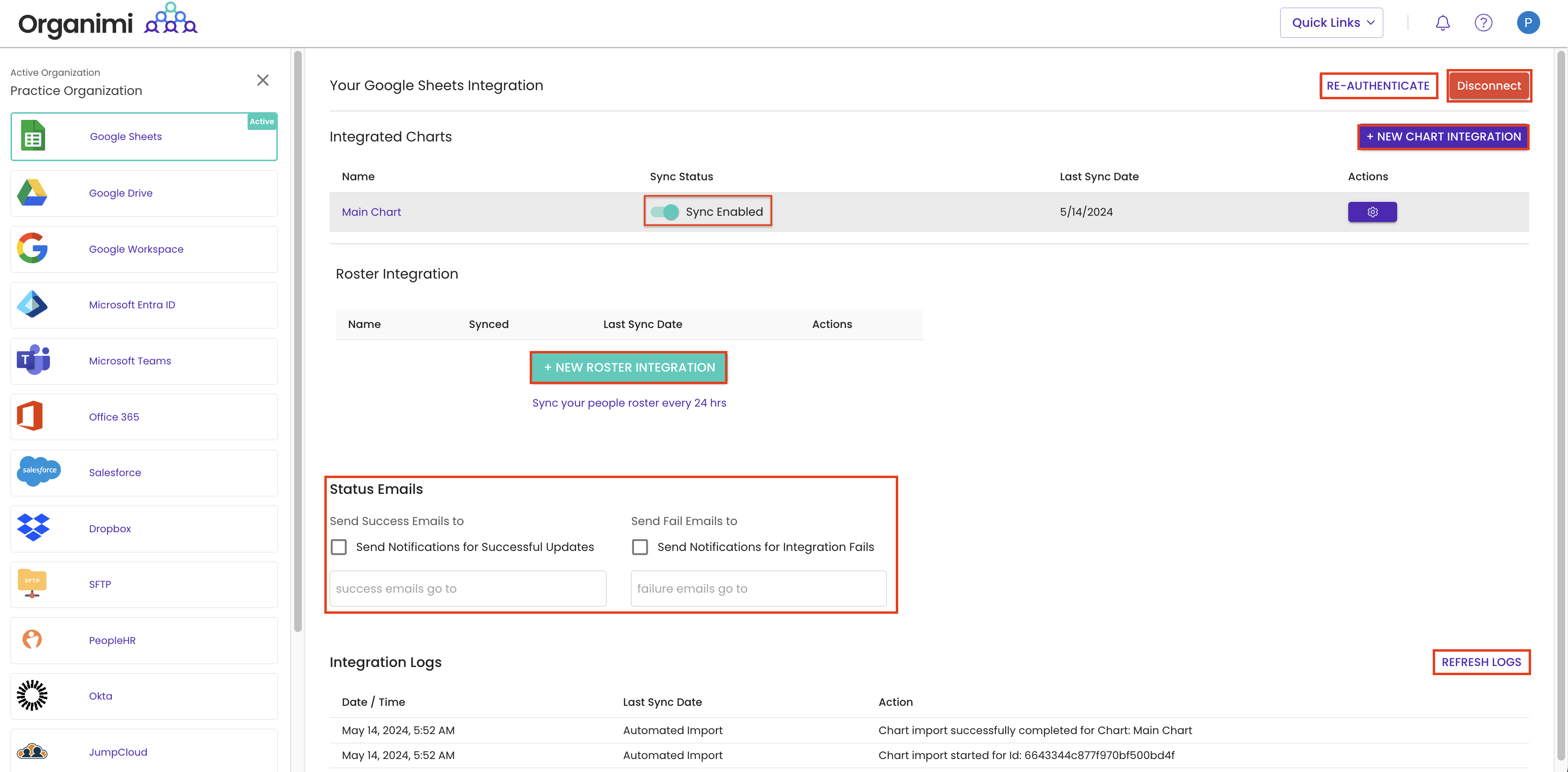1568x772 pixels.
Task: Enable notifications for successful updates
Action: point(339,546)
